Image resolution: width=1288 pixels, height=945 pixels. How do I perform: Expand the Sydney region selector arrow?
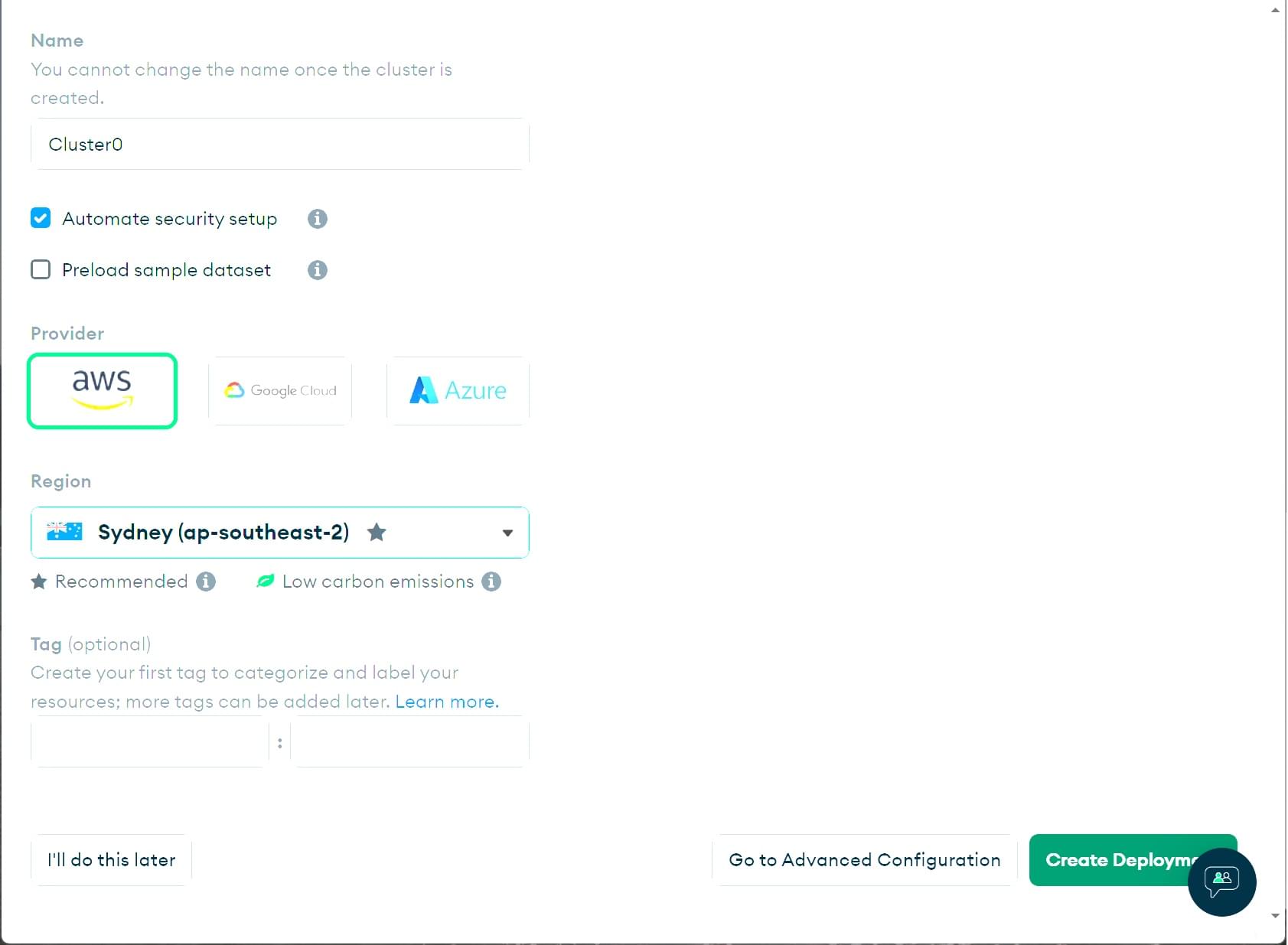pos(507,533)
